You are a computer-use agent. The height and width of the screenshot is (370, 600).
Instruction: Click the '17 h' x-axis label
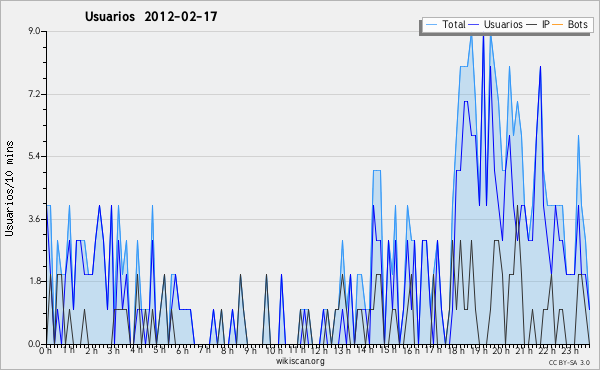click(433, 350)
